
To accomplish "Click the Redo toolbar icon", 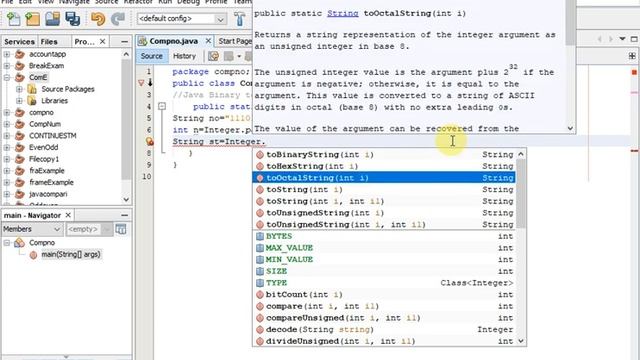I will [118, 19].
